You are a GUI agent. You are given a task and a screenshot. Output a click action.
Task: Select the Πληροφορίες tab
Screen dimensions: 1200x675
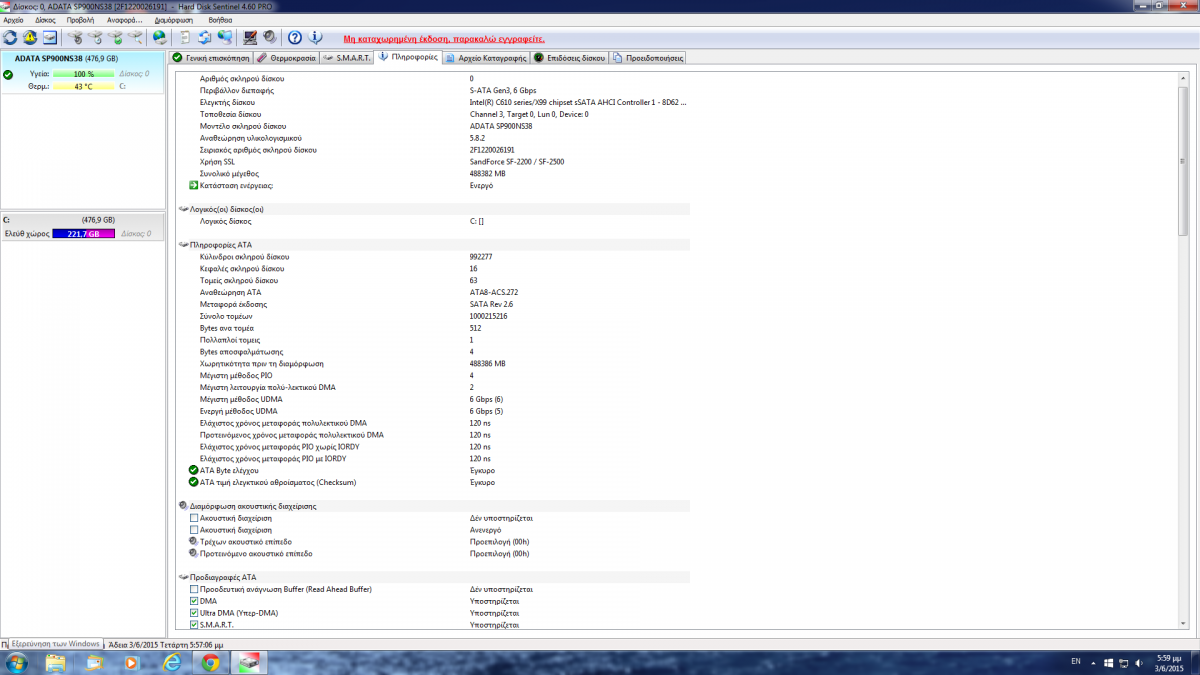coord(408,57)
